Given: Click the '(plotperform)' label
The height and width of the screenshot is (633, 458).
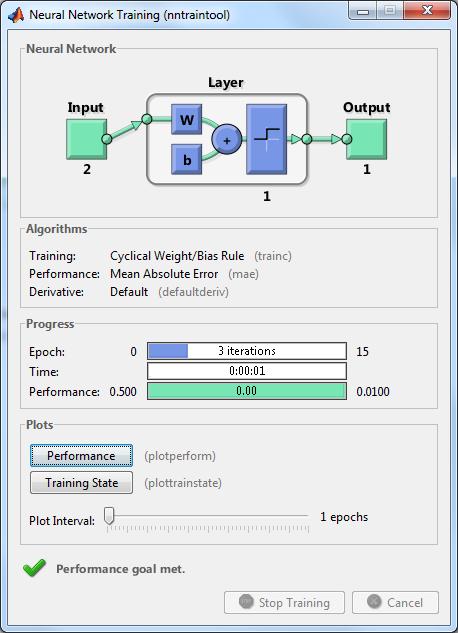Looking at the screenshot, I should [x=180, y=456].
